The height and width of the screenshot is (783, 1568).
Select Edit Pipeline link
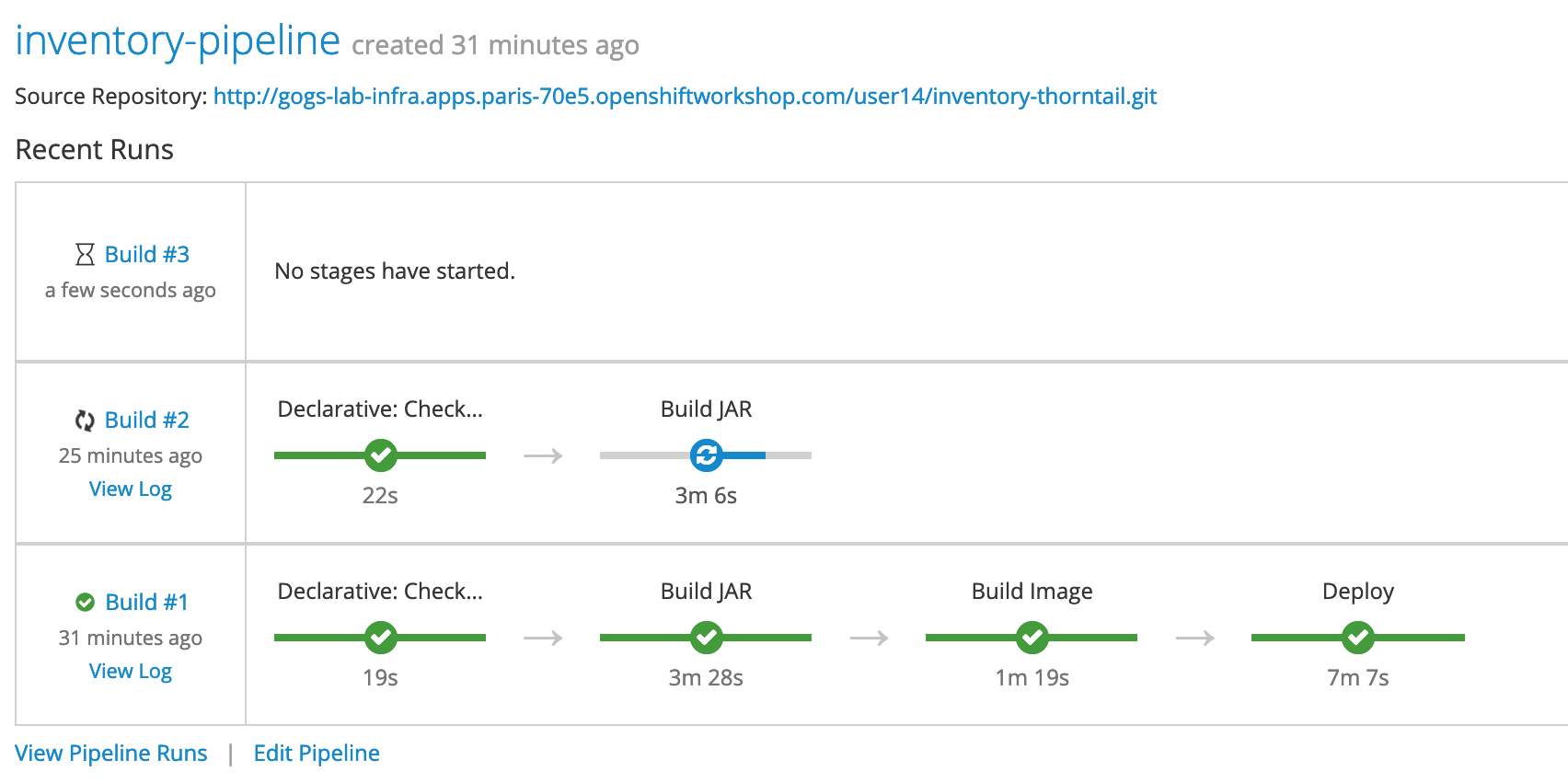[x=317, y=753]
